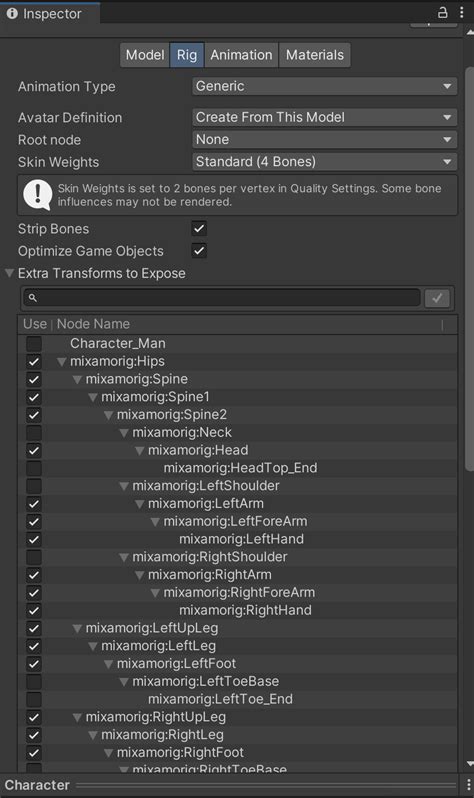Screen dimensions: 474x798
Task: Switch to the Model tab
Action: point(145,55)
